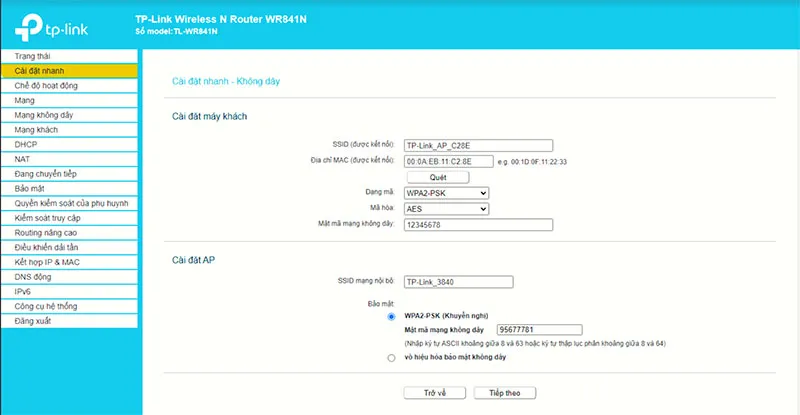The width and height of the screenshot is (800, 415).
Task: Select the disable wireless security radio option
Action: pos(391,357)
